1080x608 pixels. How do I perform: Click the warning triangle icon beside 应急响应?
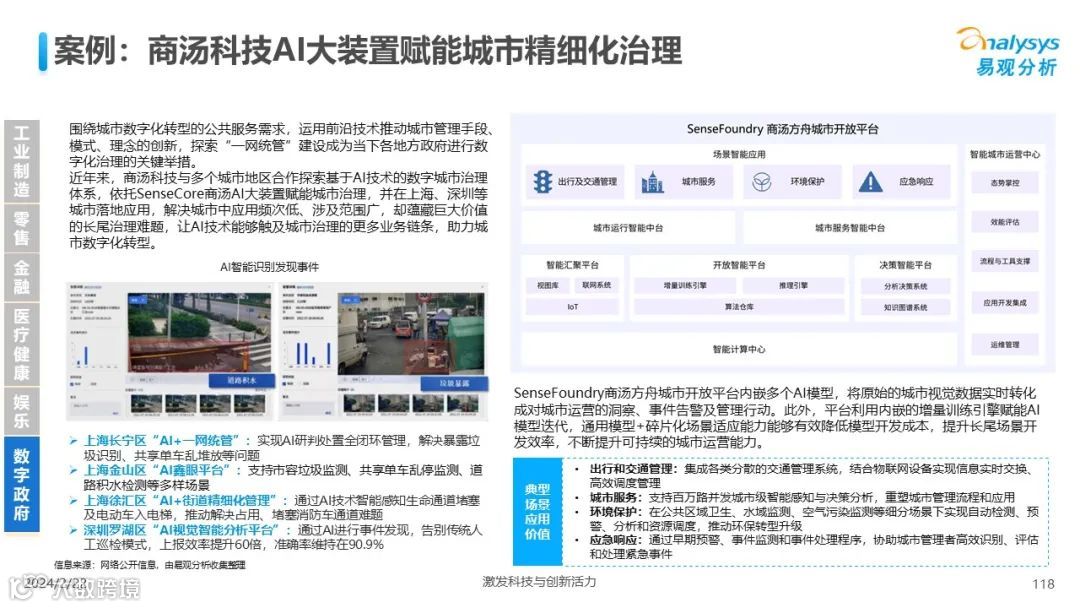click(871, 182)
